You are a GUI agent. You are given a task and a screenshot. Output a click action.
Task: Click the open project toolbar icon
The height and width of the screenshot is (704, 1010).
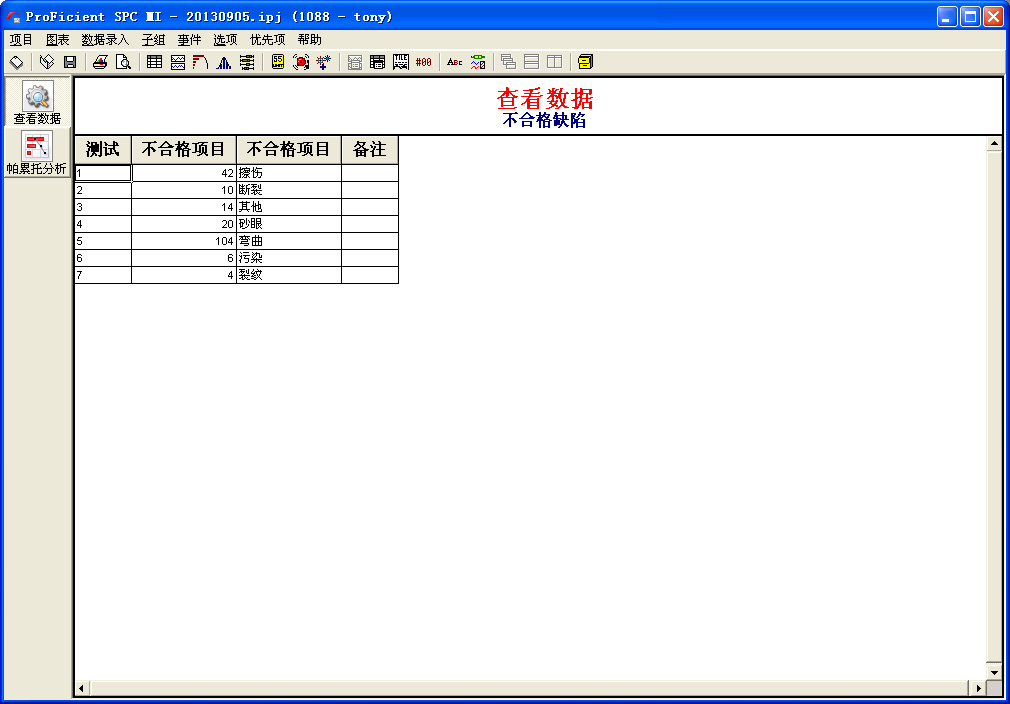tap(47, 62)
